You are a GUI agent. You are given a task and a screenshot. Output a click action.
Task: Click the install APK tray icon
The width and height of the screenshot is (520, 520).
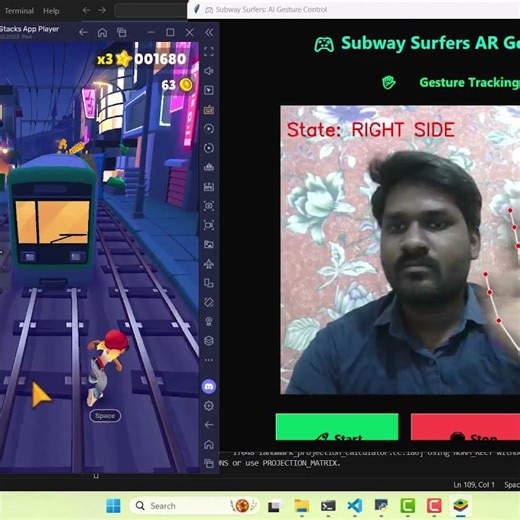click(x=209, y=167)
